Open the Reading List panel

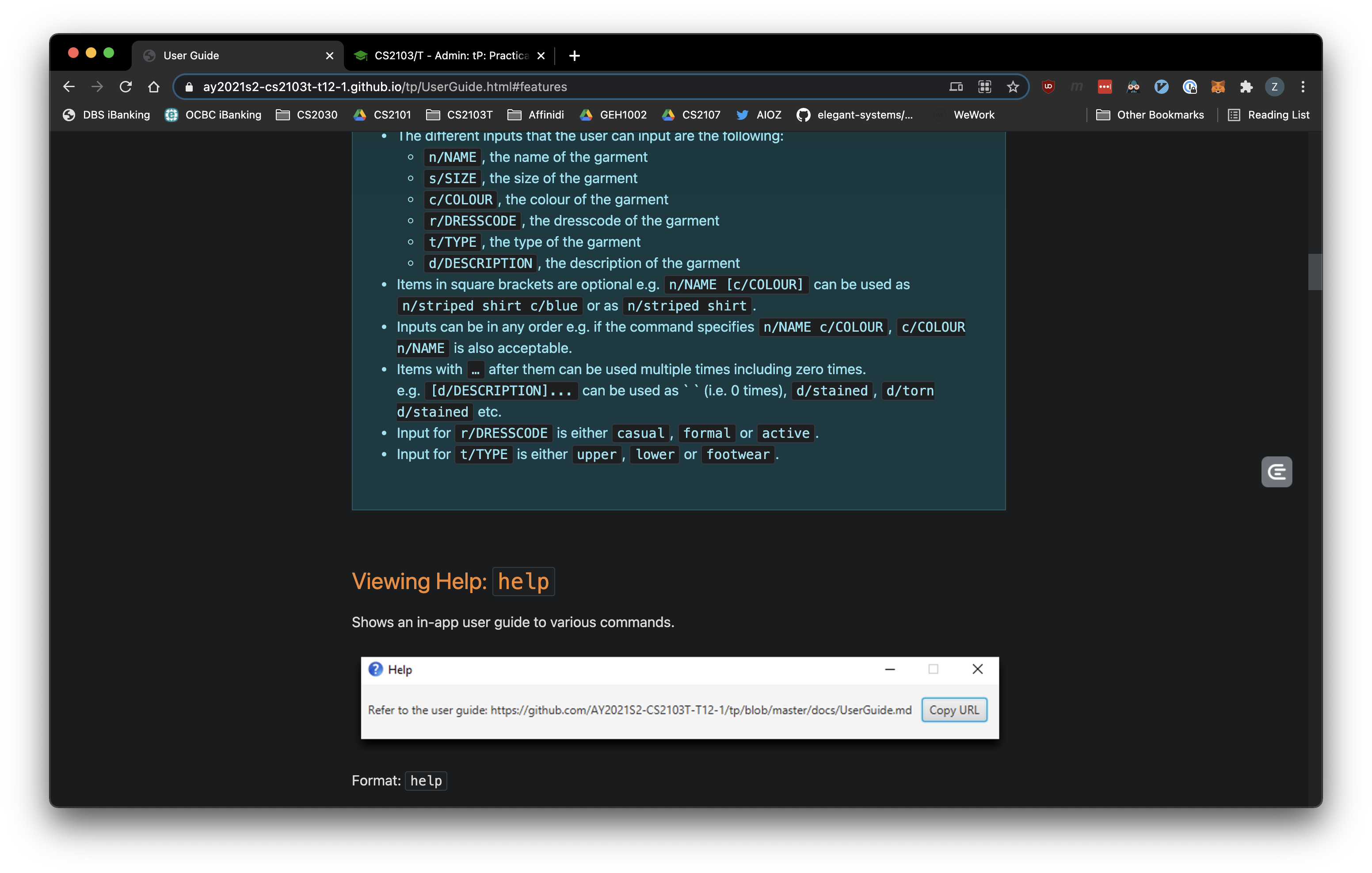point(1268,115)
